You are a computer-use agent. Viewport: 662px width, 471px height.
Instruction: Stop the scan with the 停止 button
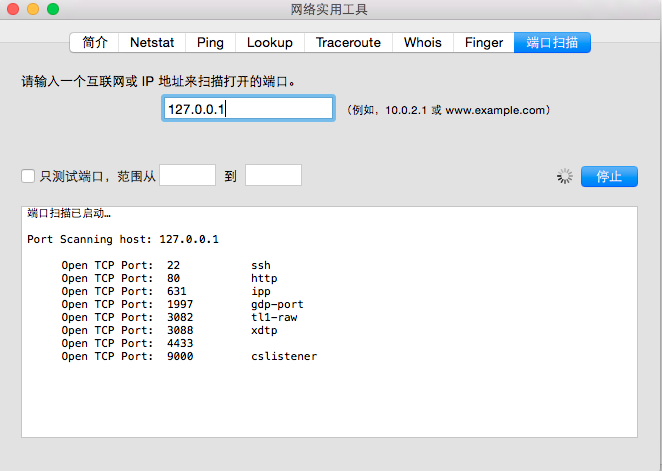coord(609,176)
